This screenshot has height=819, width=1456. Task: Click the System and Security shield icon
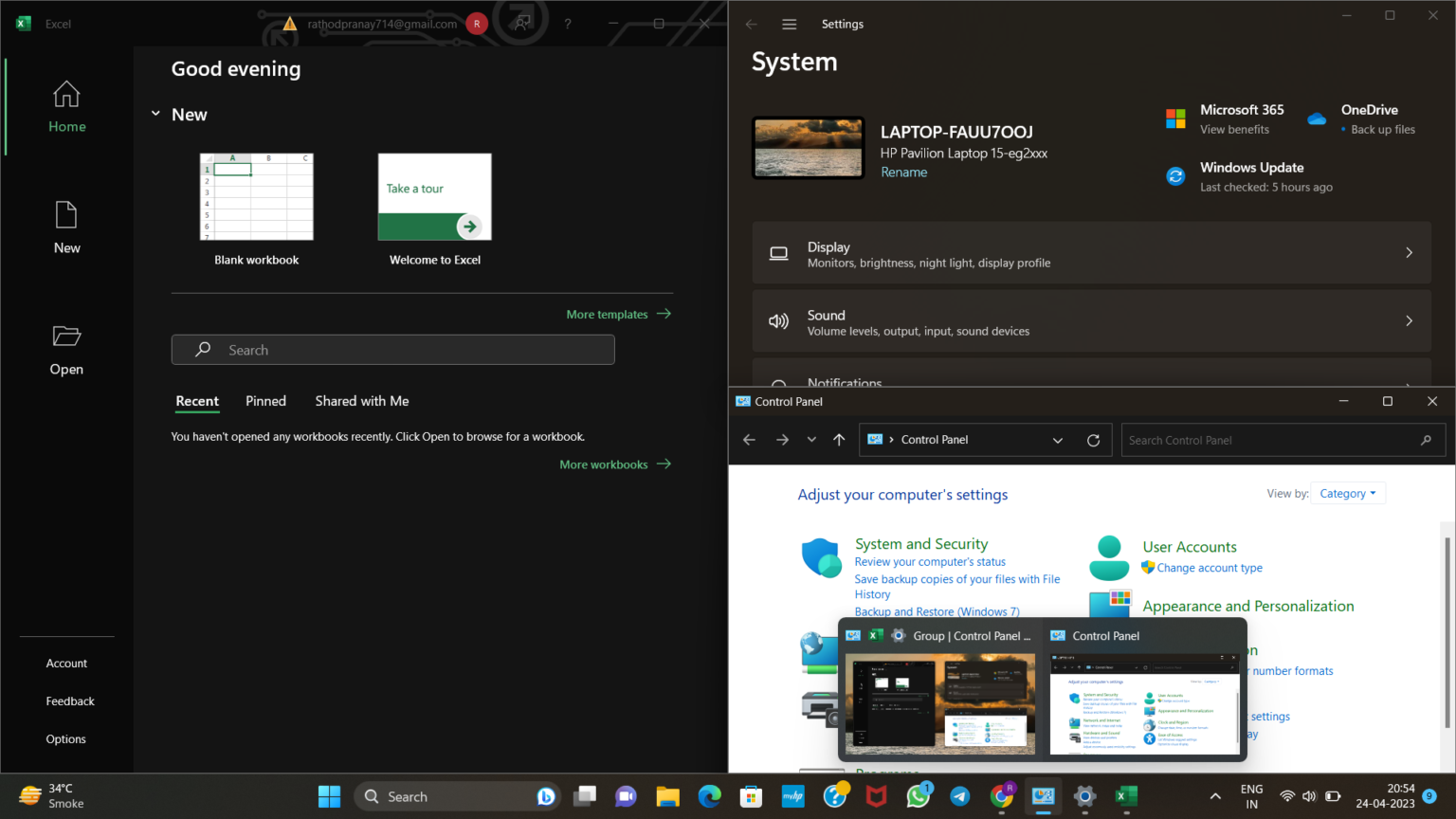coord(821,557)
